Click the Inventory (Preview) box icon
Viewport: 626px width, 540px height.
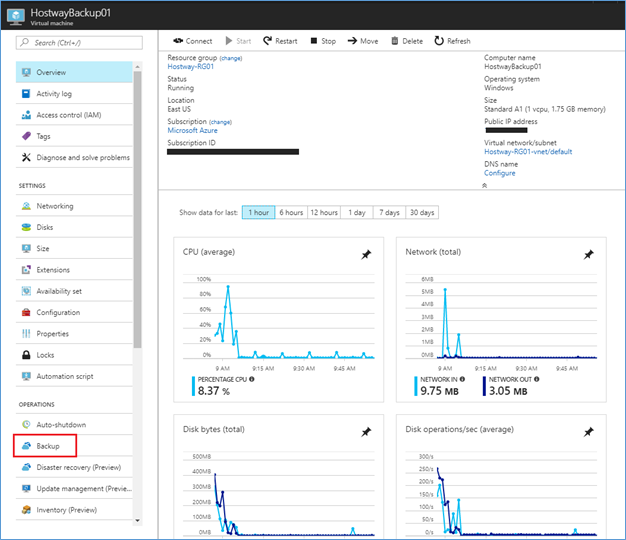(26, 510)
